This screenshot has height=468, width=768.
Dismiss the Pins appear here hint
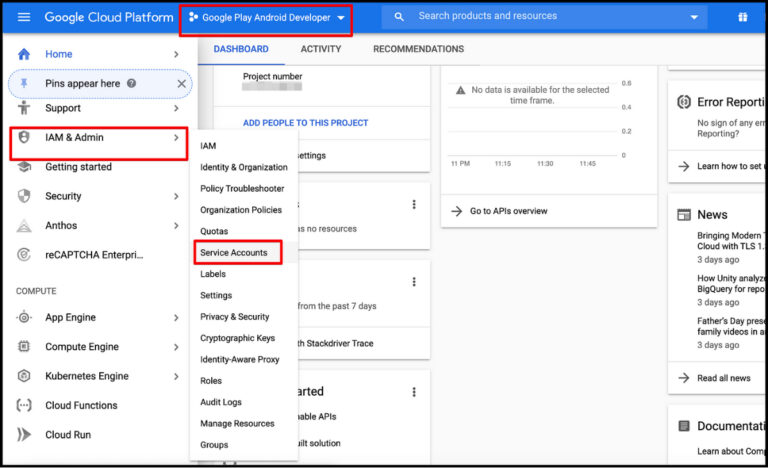tap(181, 84)
